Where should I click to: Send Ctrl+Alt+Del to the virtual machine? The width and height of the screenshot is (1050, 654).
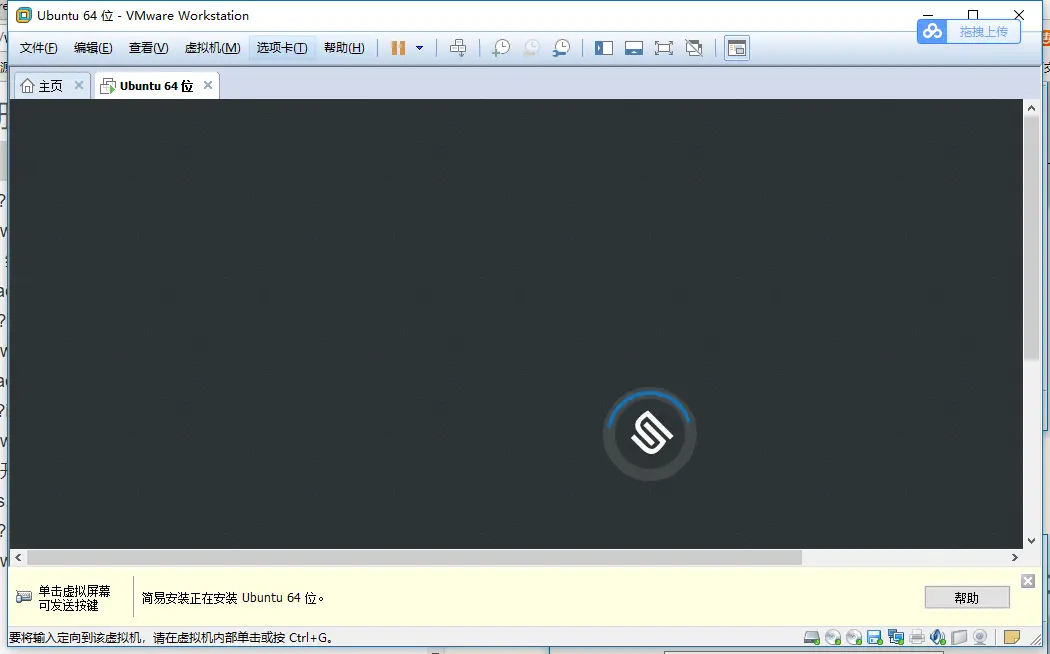click(458, 48)
